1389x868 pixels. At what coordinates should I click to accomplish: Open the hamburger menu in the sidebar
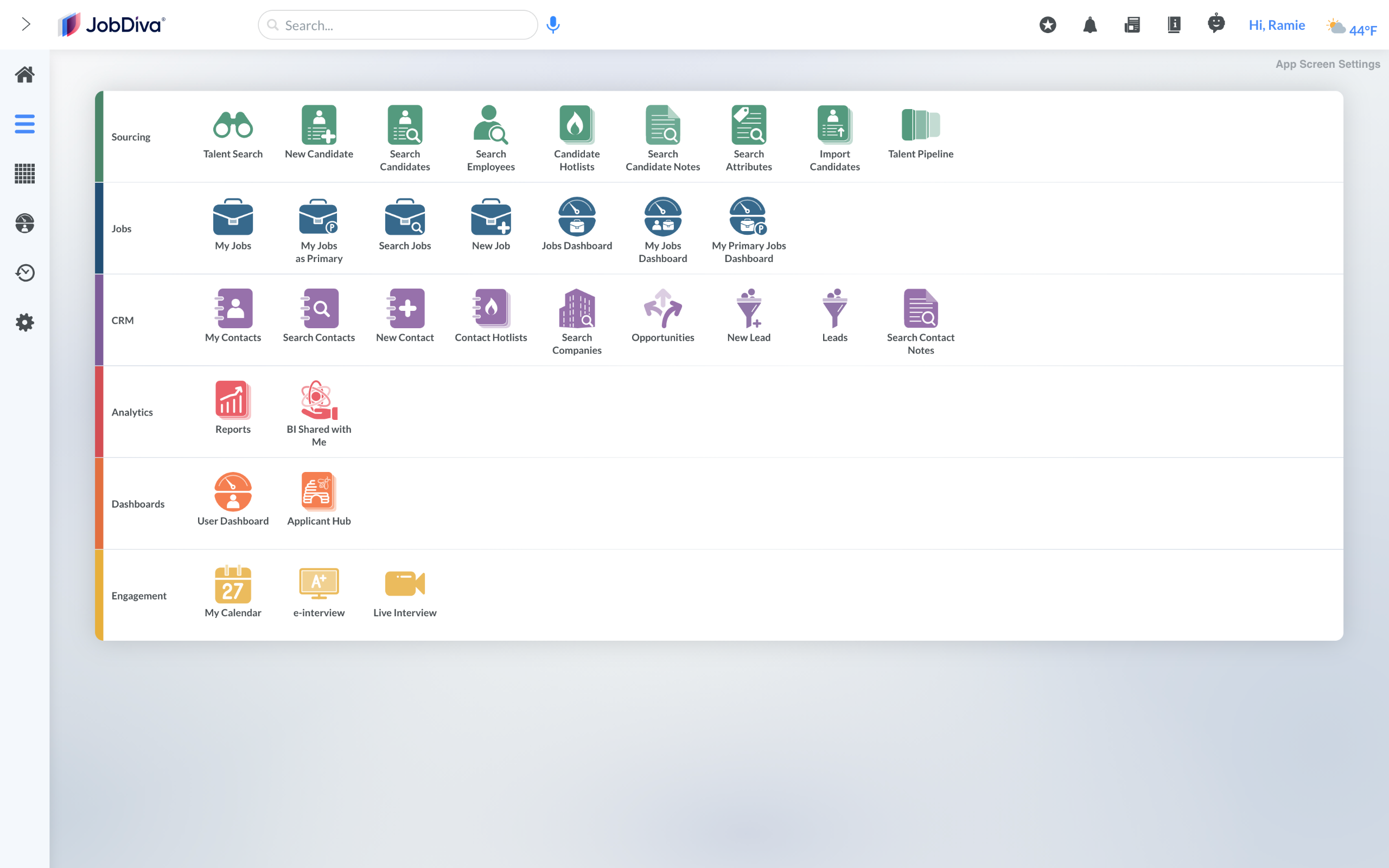24,124
